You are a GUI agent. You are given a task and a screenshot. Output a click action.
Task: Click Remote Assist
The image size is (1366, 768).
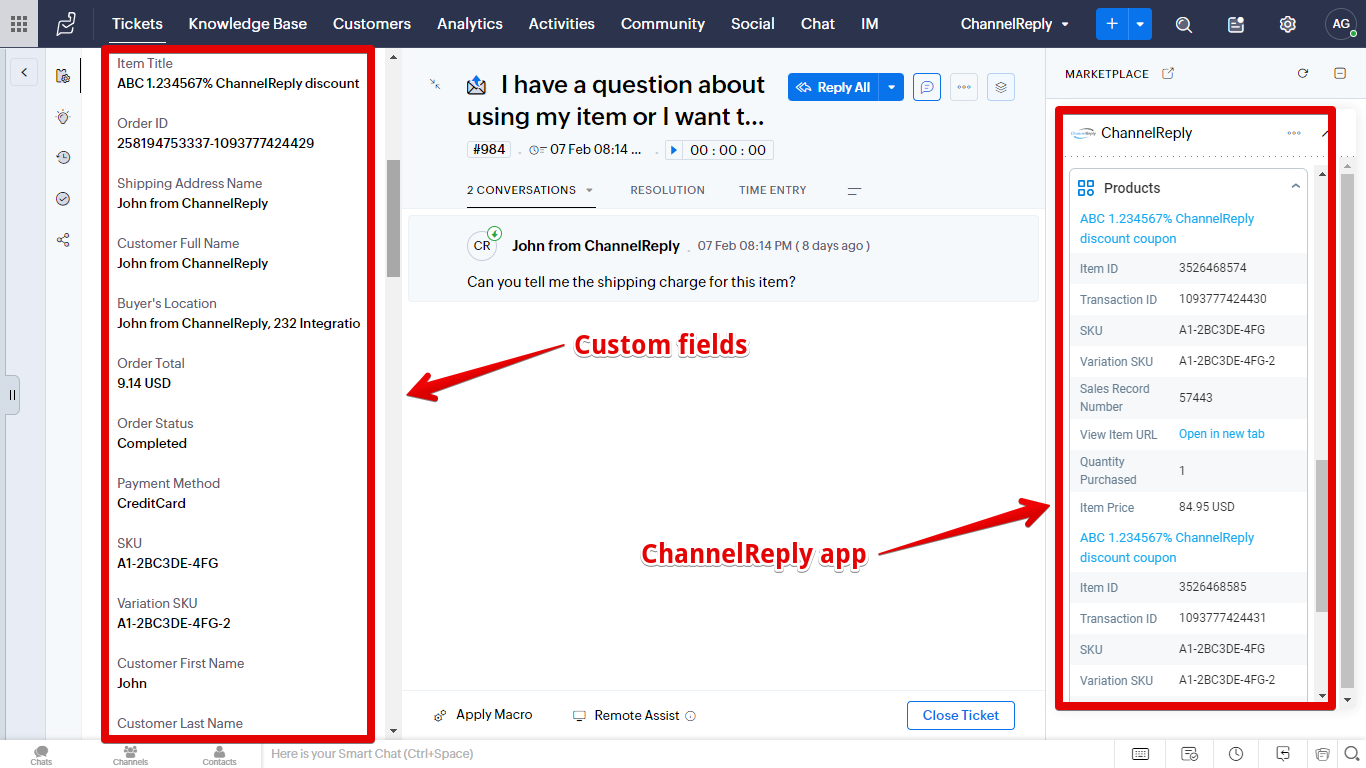tap(627, 715)
